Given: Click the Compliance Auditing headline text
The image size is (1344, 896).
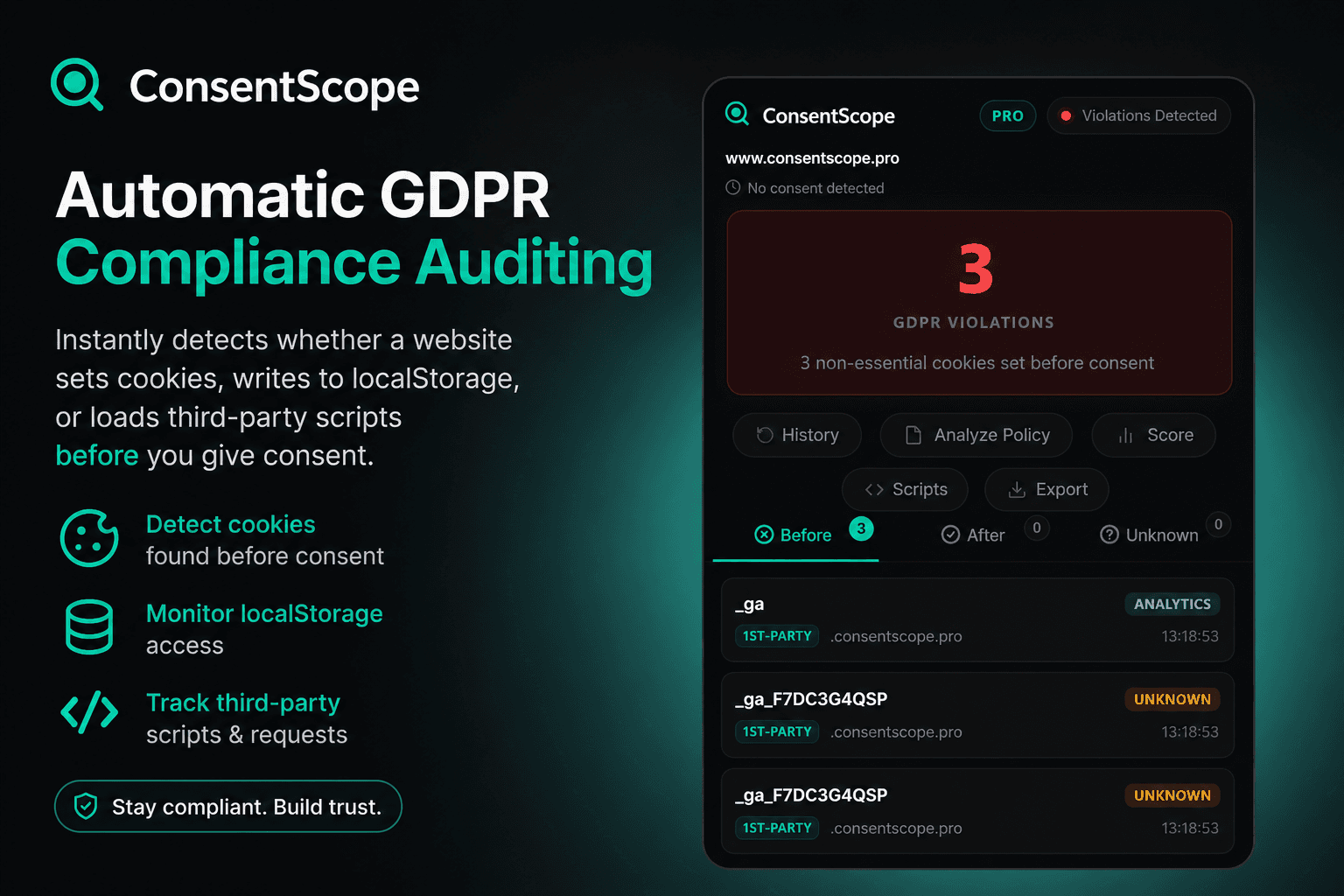Looking at the screenshot, I should tap(354, 262).
